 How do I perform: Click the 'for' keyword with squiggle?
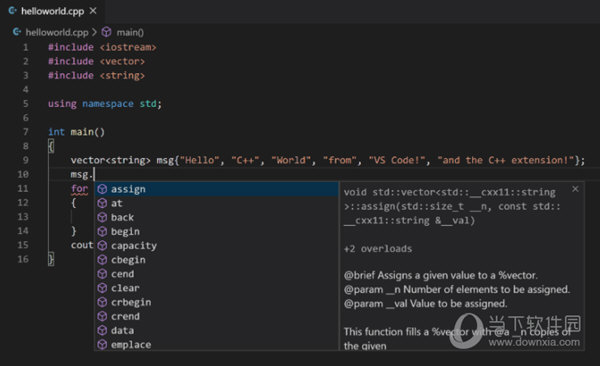(x=79, y=189)
